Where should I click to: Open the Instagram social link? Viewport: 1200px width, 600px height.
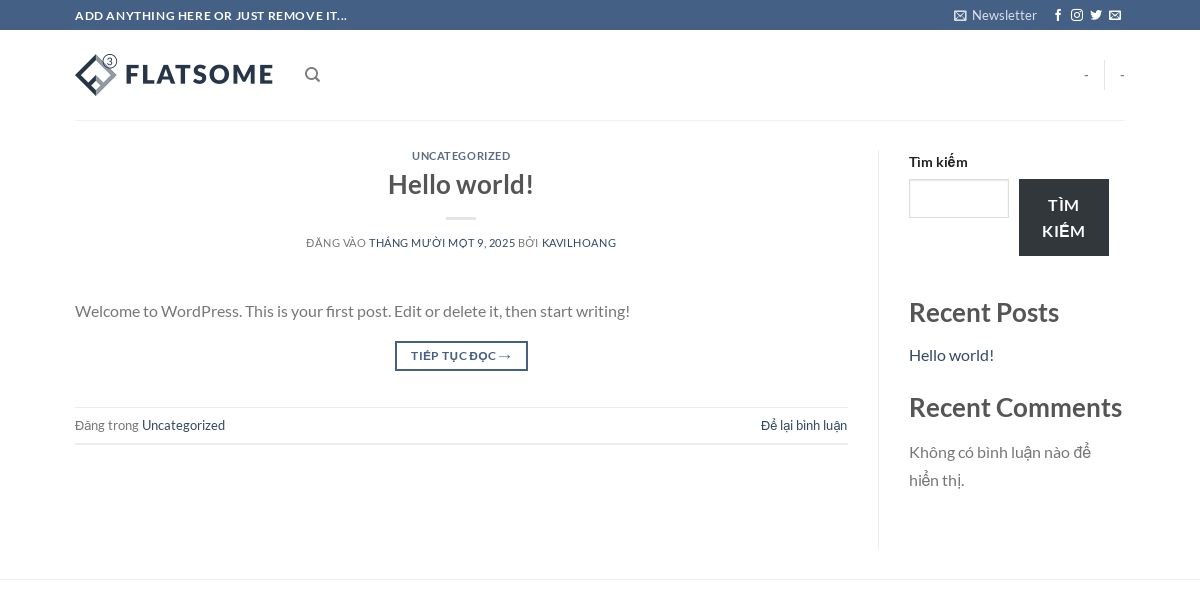(x=1077, y=15)
